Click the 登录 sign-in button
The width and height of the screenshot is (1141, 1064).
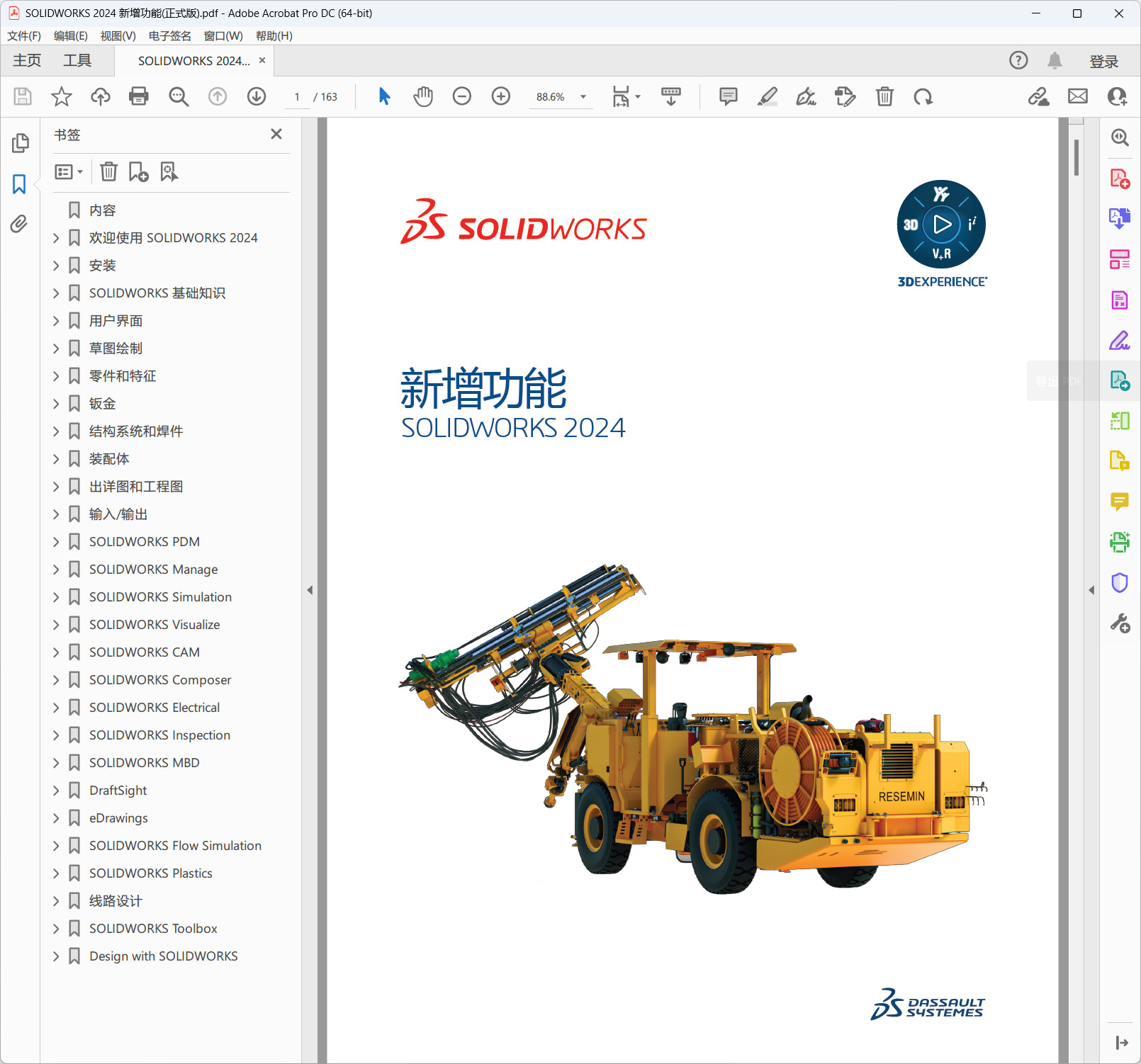pyautogui.click(x=1104, y=62)
